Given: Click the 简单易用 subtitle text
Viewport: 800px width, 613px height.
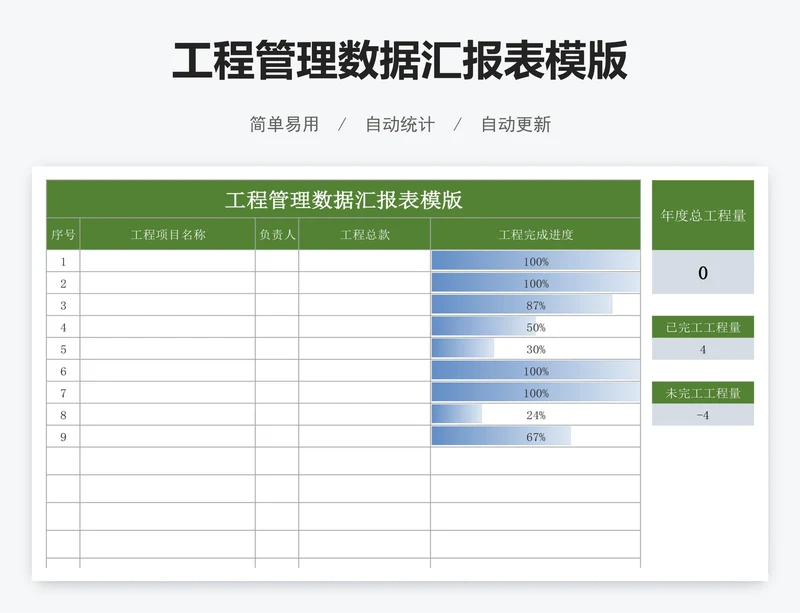Looking at the screenshot, I should click(x=284, y=124).
